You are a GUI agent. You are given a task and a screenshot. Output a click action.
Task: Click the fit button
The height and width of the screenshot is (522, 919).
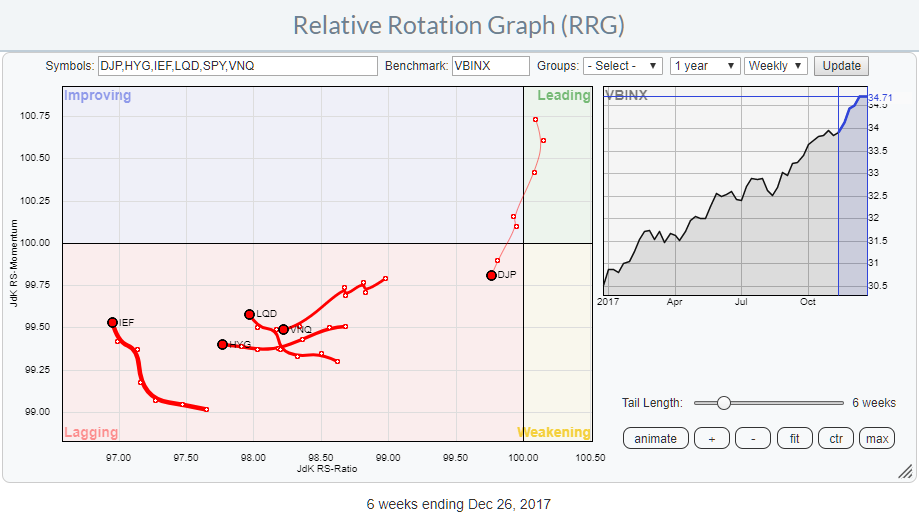pyautogui.click(x=794, y=438)
